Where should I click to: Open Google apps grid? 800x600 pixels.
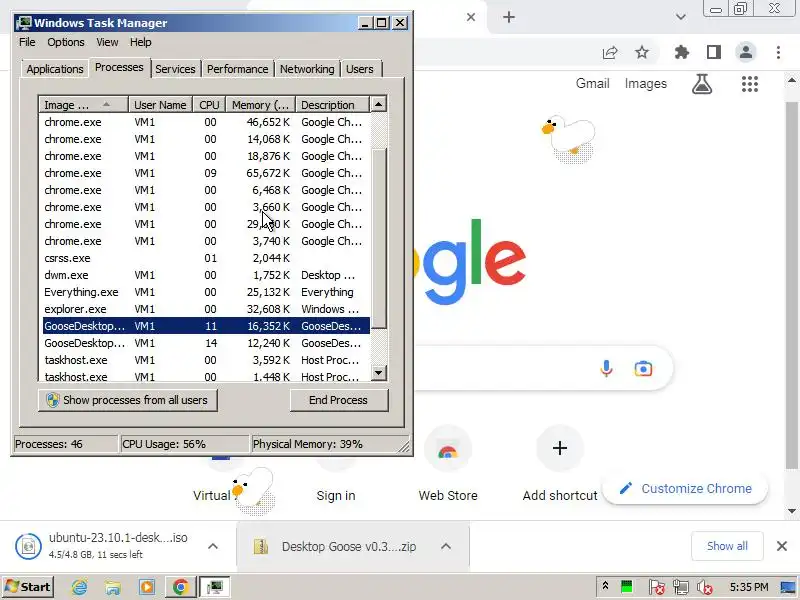point(749,84)
